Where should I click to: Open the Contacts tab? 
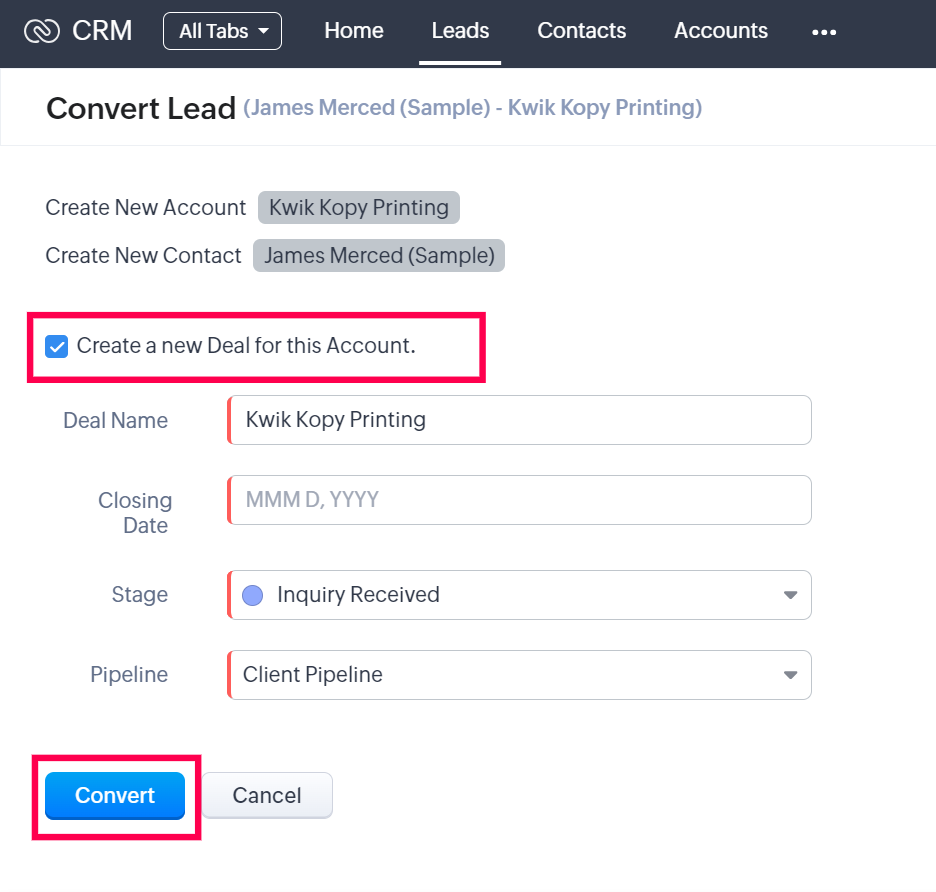point(581,31)
